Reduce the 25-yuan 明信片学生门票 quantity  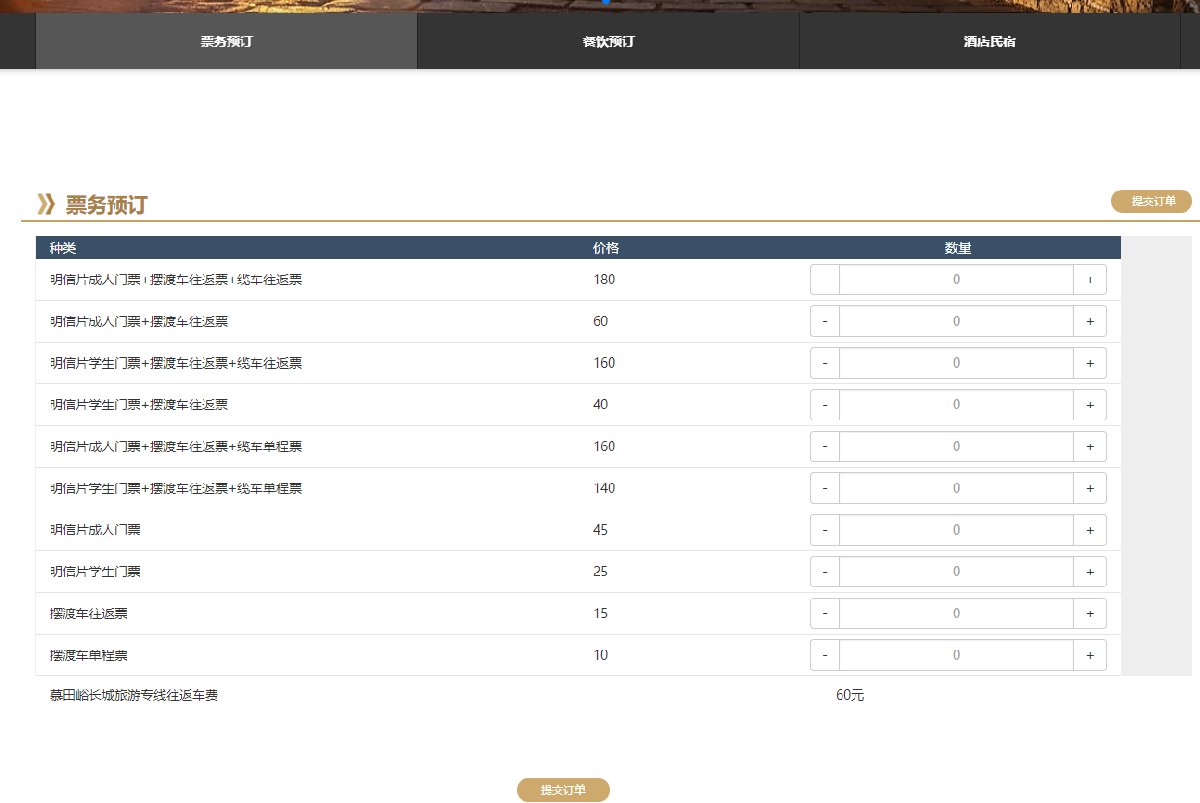click(825, 572)
